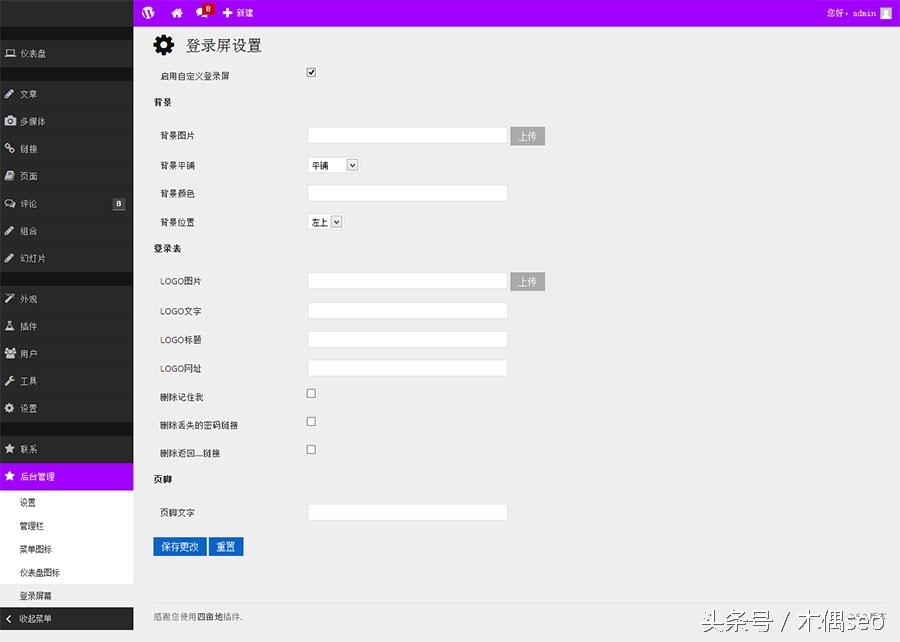Enable the 删除记住我 checkbox
The height and width of the screenshot is (642, 900).
tap(311, 393)
